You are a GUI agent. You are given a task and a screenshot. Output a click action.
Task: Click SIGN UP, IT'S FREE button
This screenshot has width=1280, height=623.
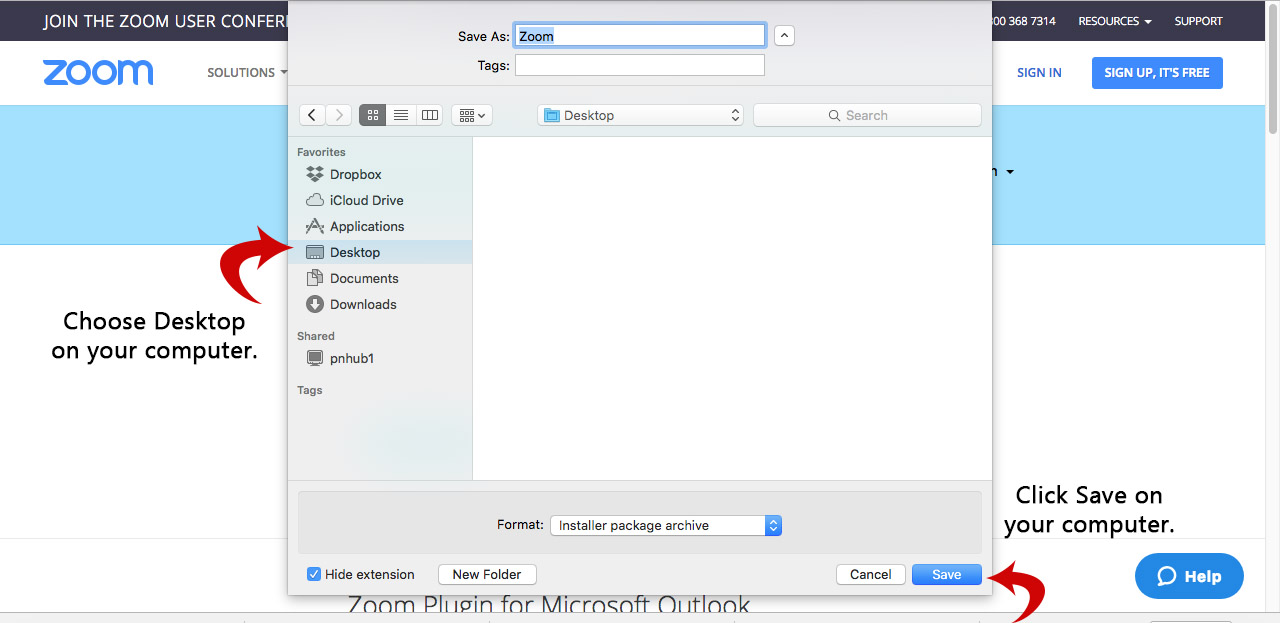[x=1157, y=73]
